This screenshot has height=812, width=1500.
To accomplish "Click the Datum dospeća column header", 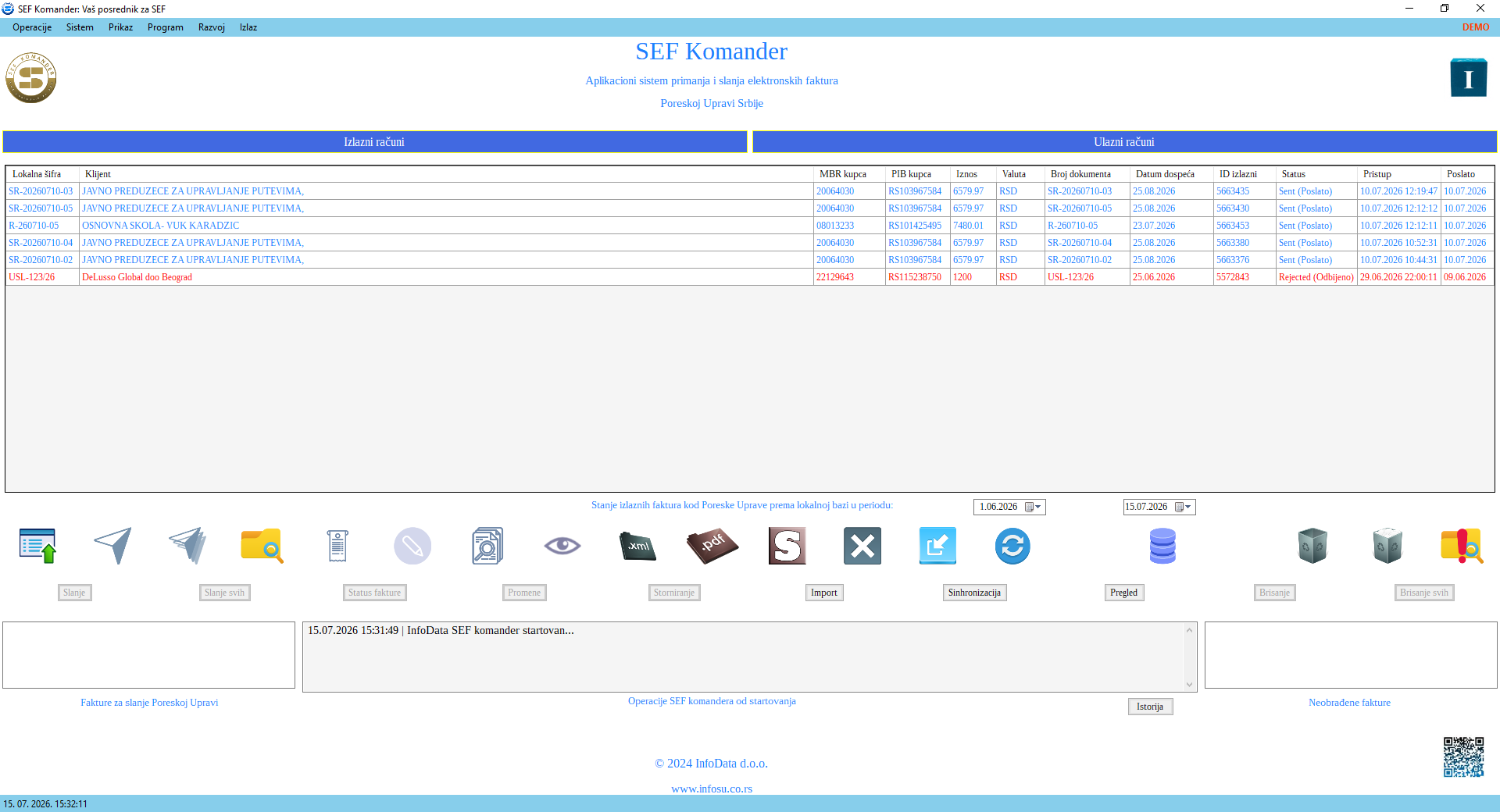I will tap(1171, 174).
